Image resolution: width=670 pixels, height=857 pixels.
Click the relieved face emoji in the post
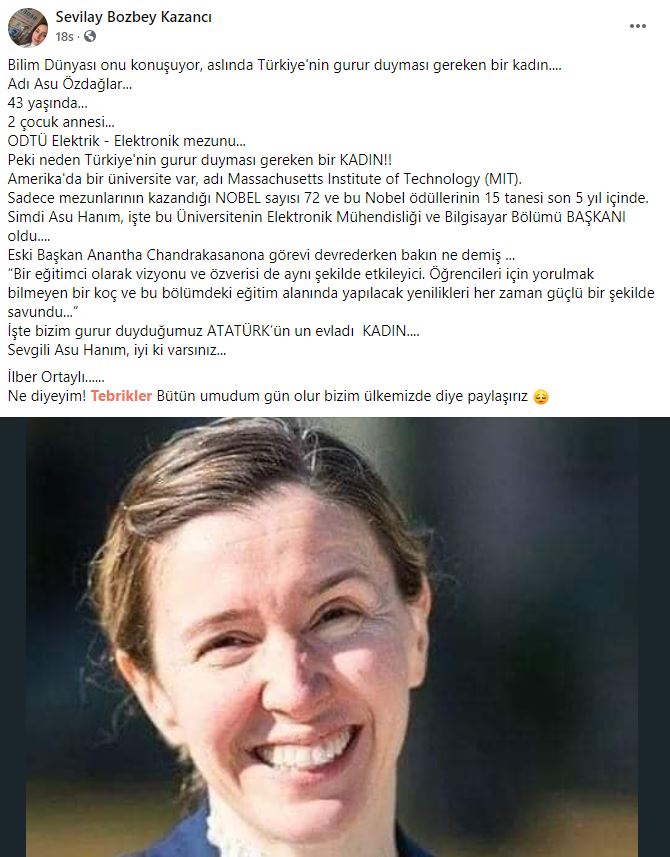540,396
